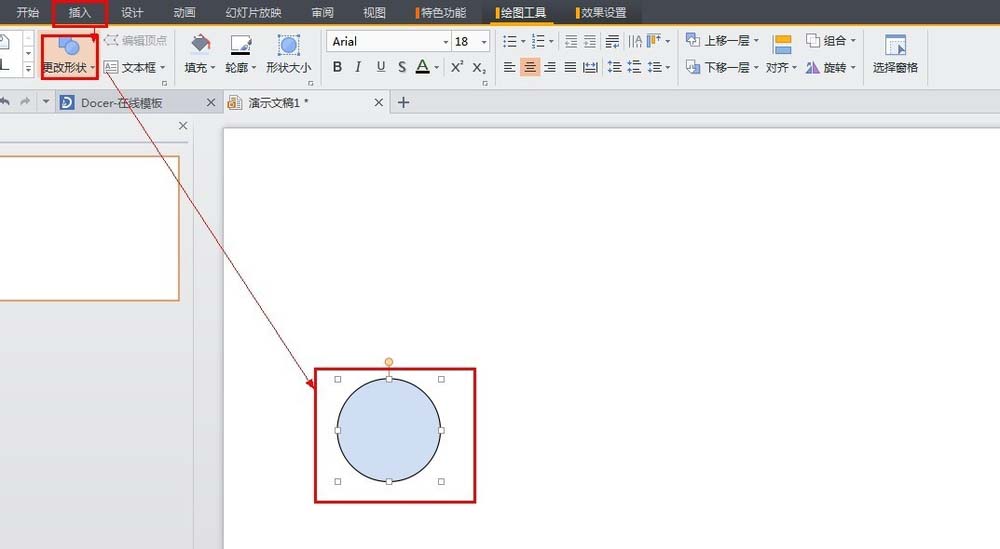The height and width of the screenshot is (549, 1000).
Task: Expand the font size 18 dropdown
Action: pos(484,42)
